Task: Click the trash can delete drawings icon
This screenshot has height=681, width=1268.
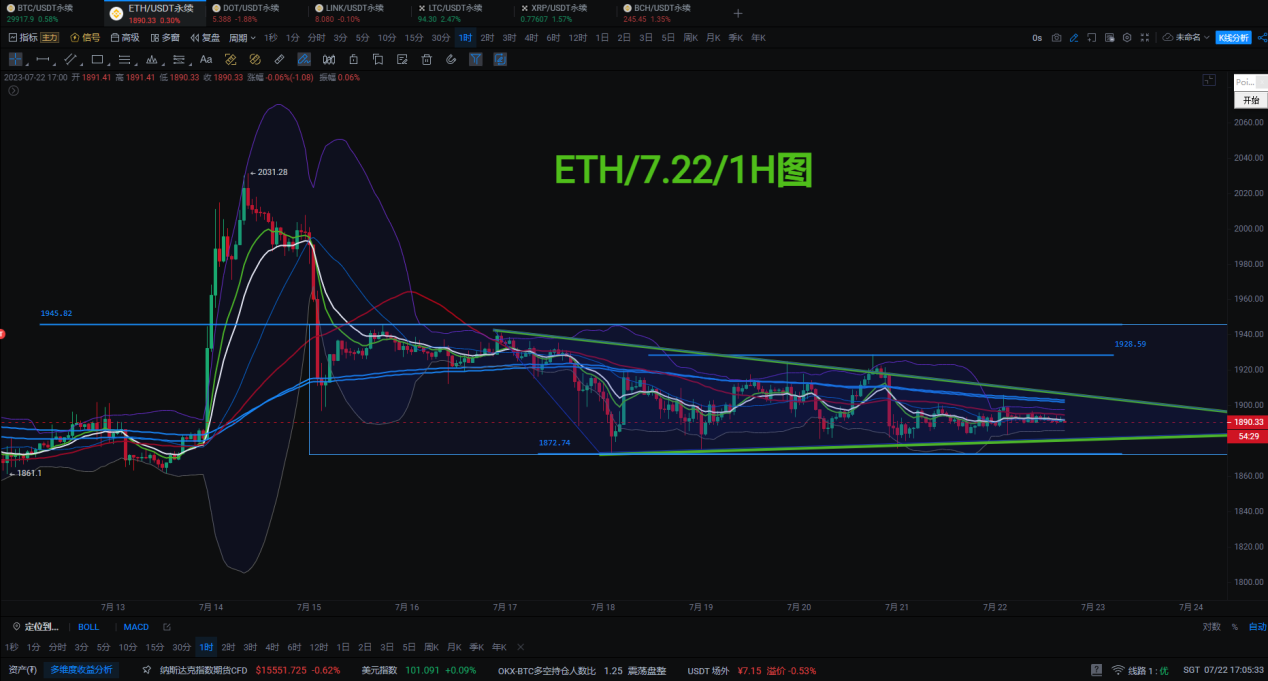Action: [427, 59]
